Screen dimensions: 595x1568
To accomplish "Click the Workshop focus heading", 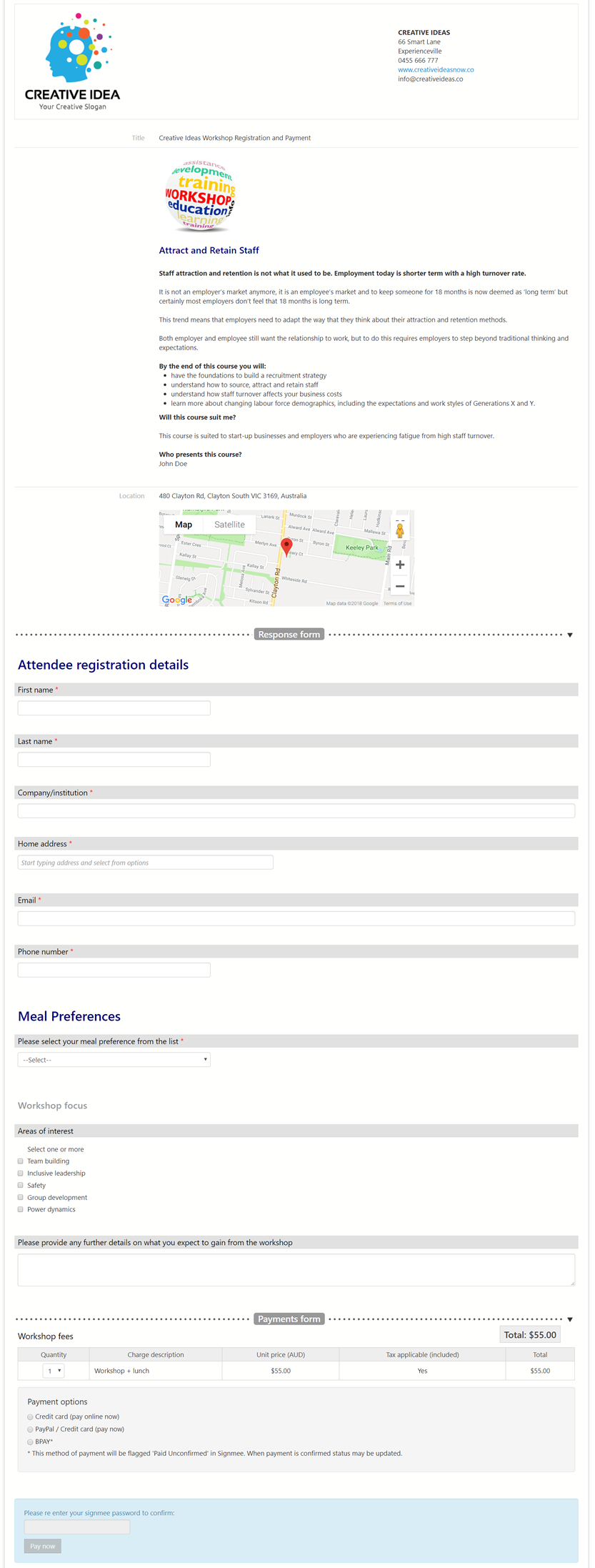I will click(x=53, y=1106).
